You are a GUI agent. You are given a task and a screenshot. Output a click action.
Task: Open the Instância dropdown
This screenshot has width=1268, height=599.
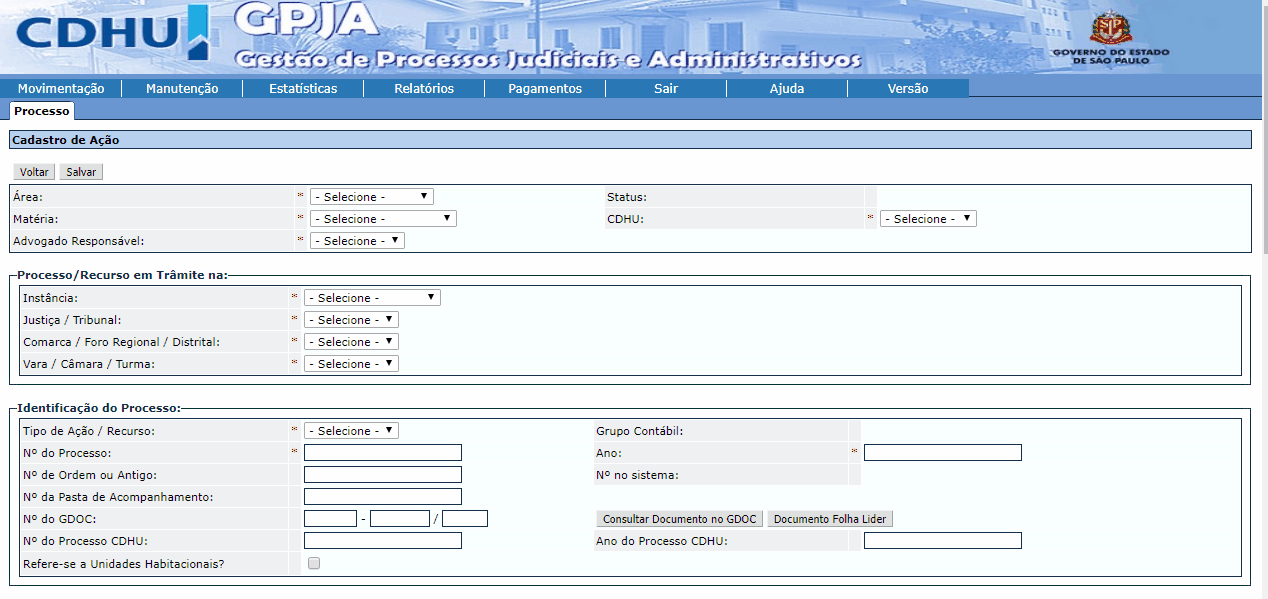pos(372,298)
